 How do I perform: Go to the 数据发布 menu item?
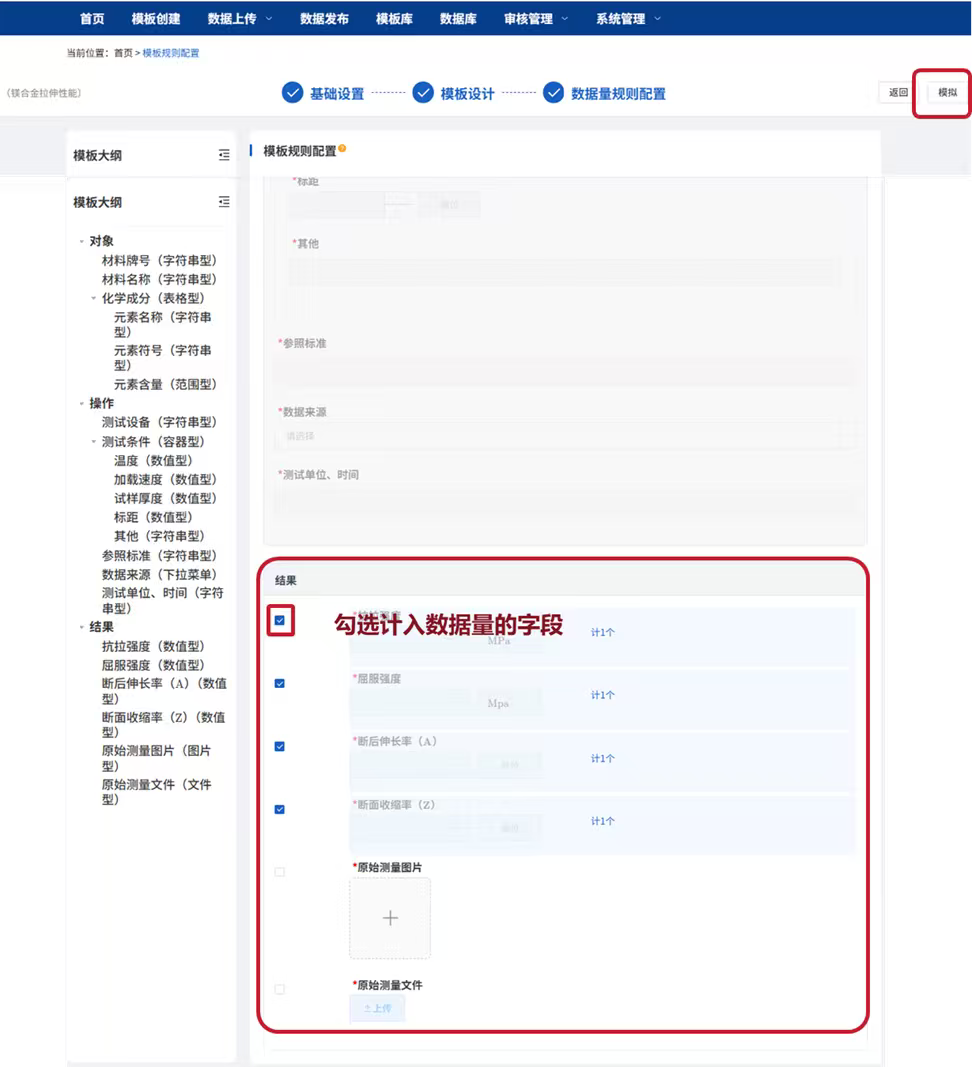[x=324, y=18]
